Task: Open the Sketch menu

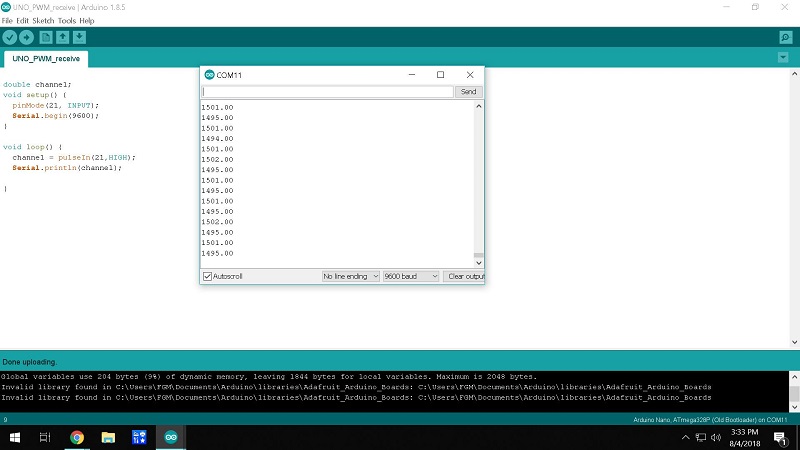Action: [43, 20]
